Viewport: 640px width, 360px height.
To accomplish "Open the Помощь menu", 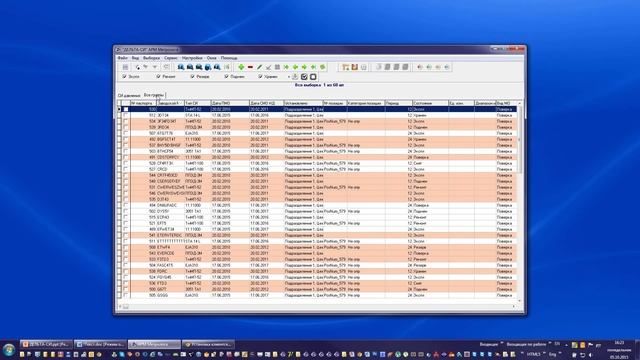I will 229,58.
